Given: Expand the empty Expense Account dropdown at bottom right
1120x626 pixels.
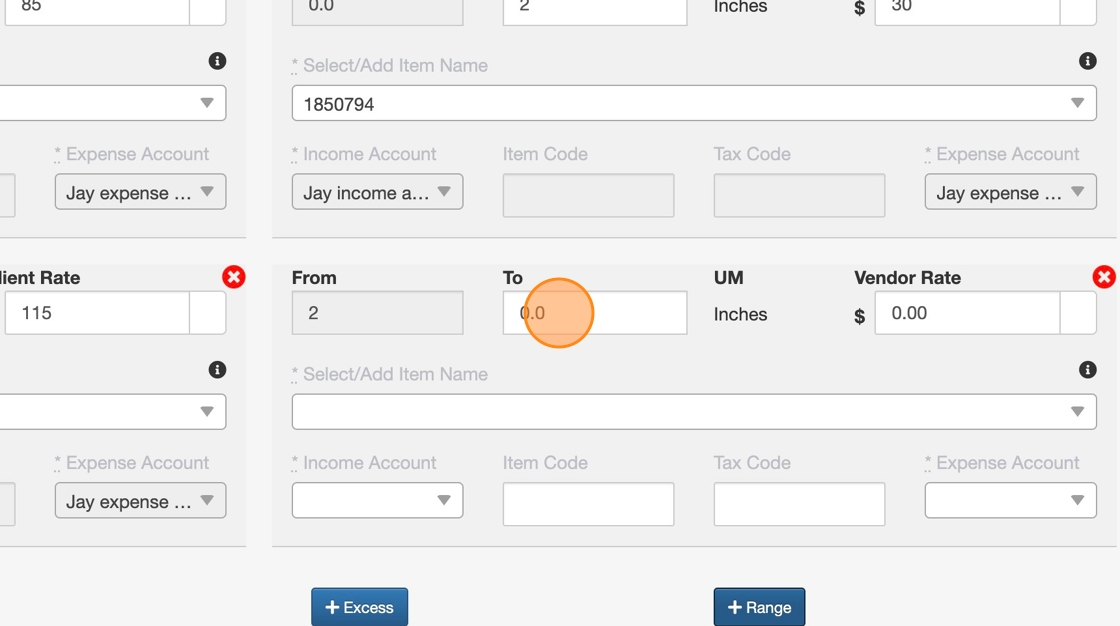Looking at the screenshot, I should tap(1010, 500).
